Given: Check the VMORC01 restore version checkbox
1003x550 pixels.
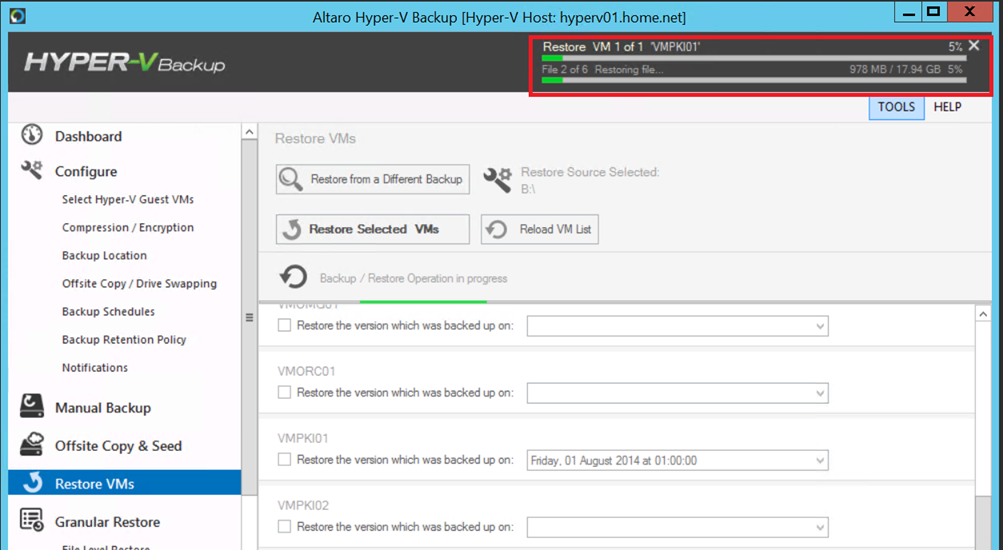Looking at the screenshot, I should 284,393.
